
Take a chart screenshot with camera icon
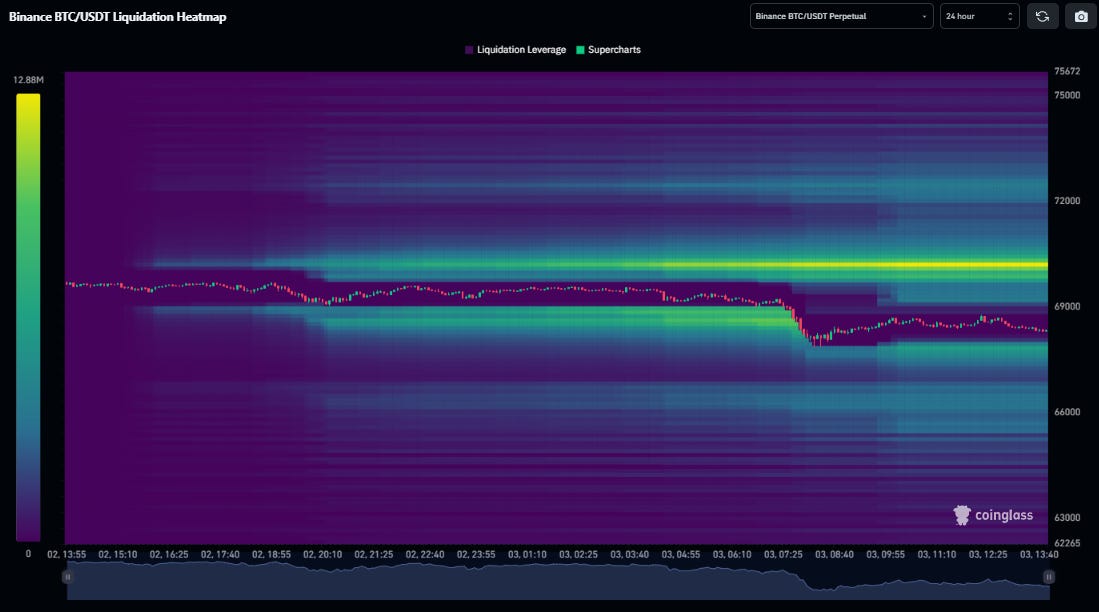[x=1081, y=16]
